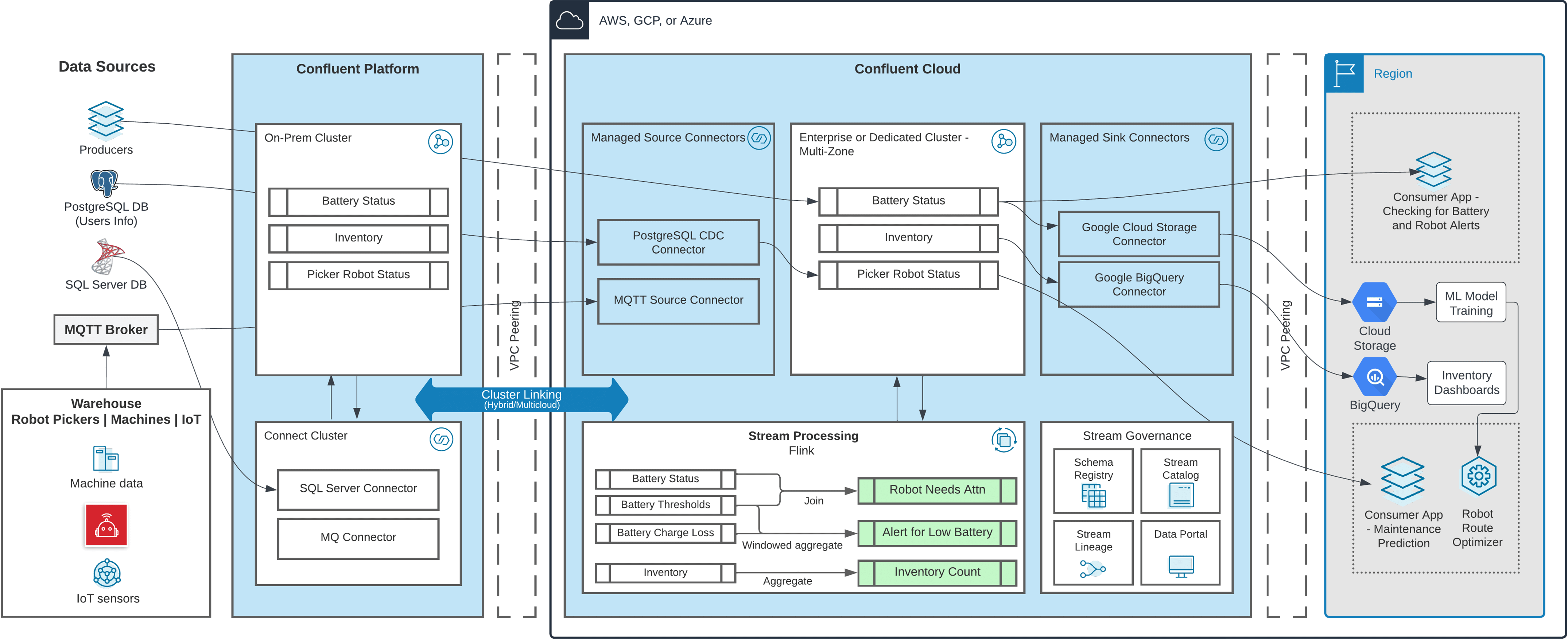Select the MQTT Broker box
Image resolution: width=1568 pixels, height=639 pixels.
[x=106, y=330]
